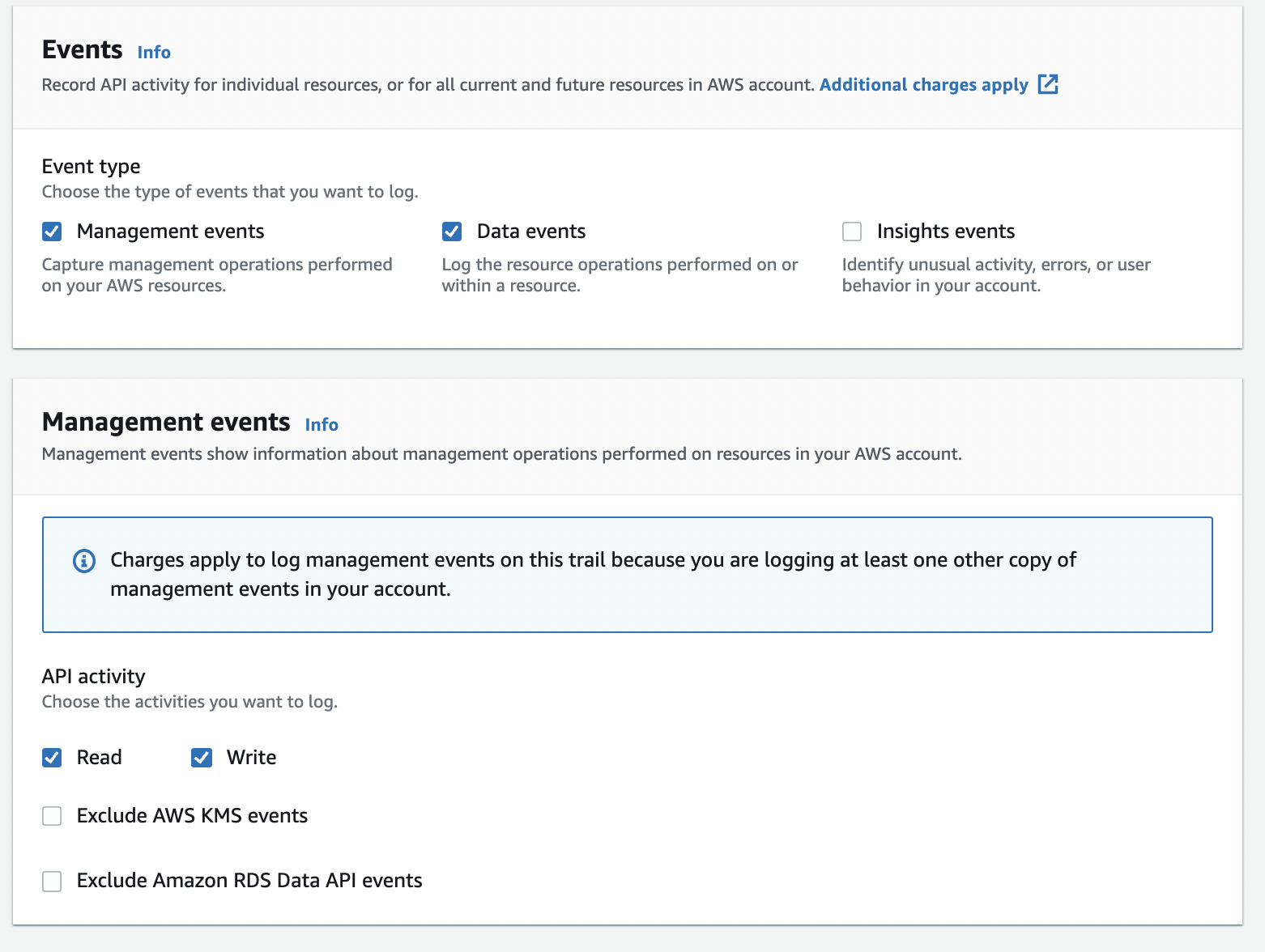Click the checked Write checkbox icon

tap(201, 758)
